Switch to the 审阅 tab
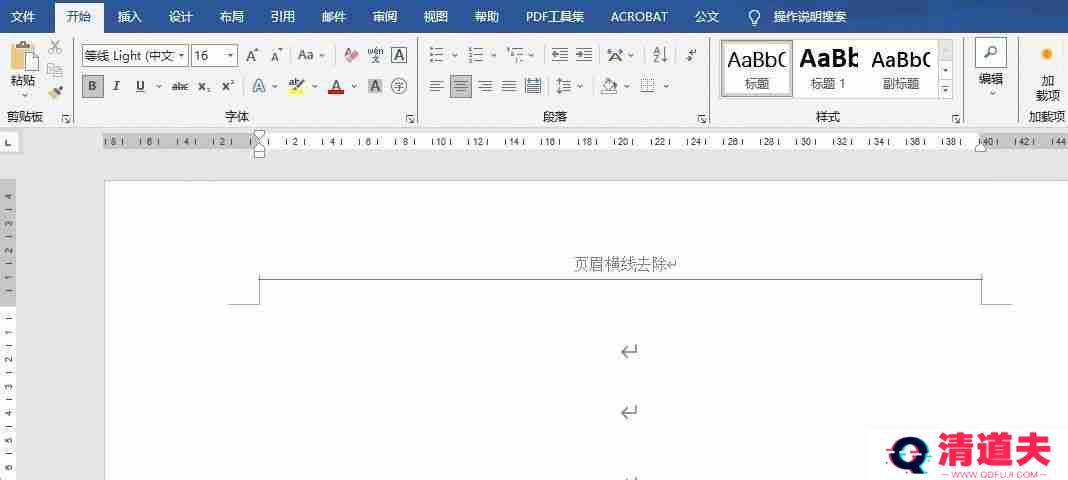Screen dimensions: 1068x480 [x=385, y=17]
